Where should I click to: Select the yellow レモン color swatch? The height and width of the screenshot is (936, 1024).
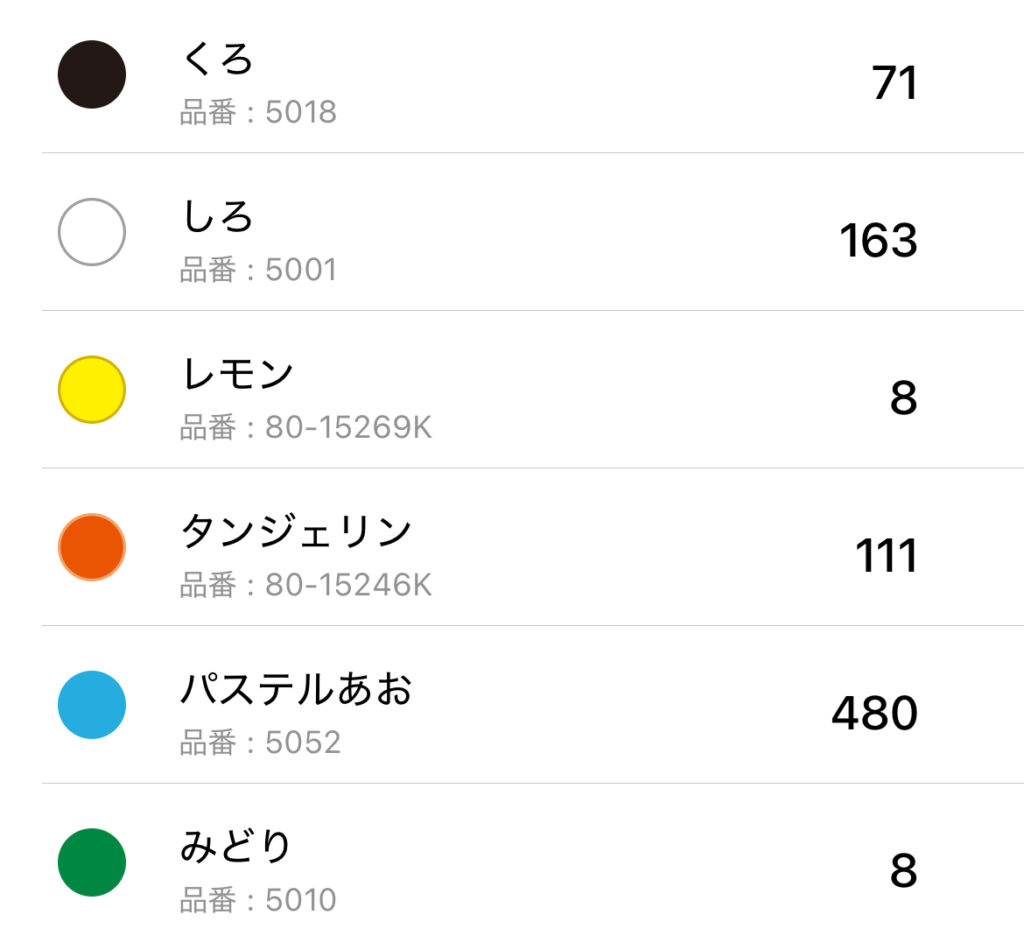click(91, 389)
